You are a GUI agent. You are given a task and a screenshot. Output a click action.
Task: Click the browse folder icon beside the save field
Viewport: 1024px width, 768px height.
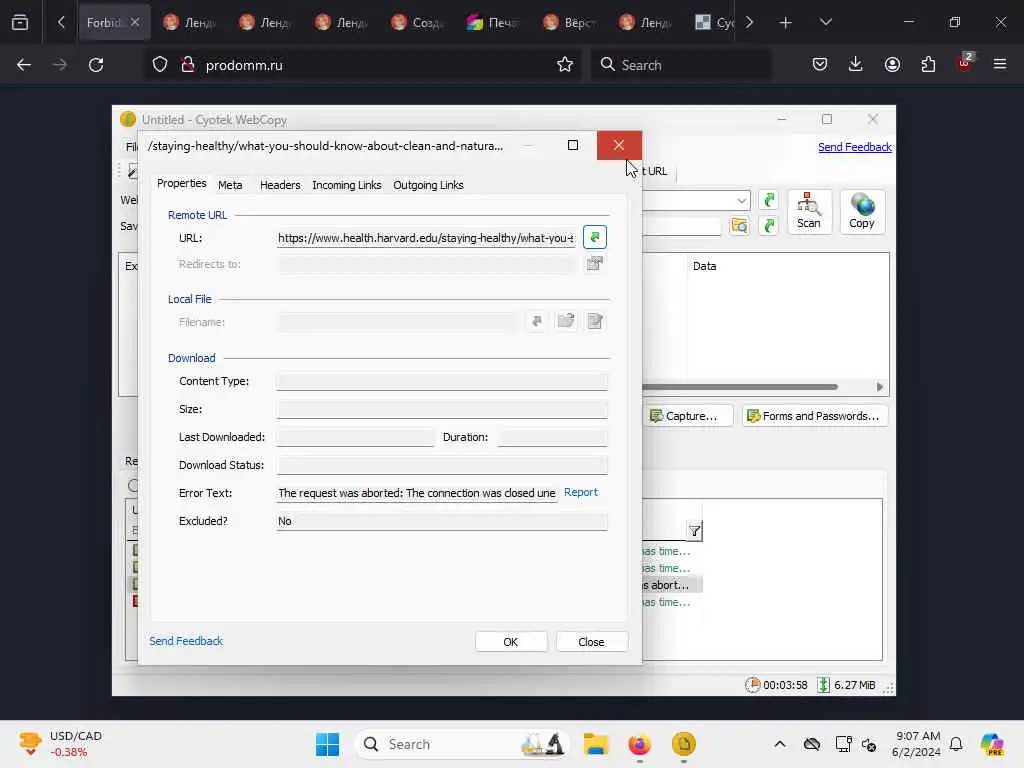coord(739,225)
